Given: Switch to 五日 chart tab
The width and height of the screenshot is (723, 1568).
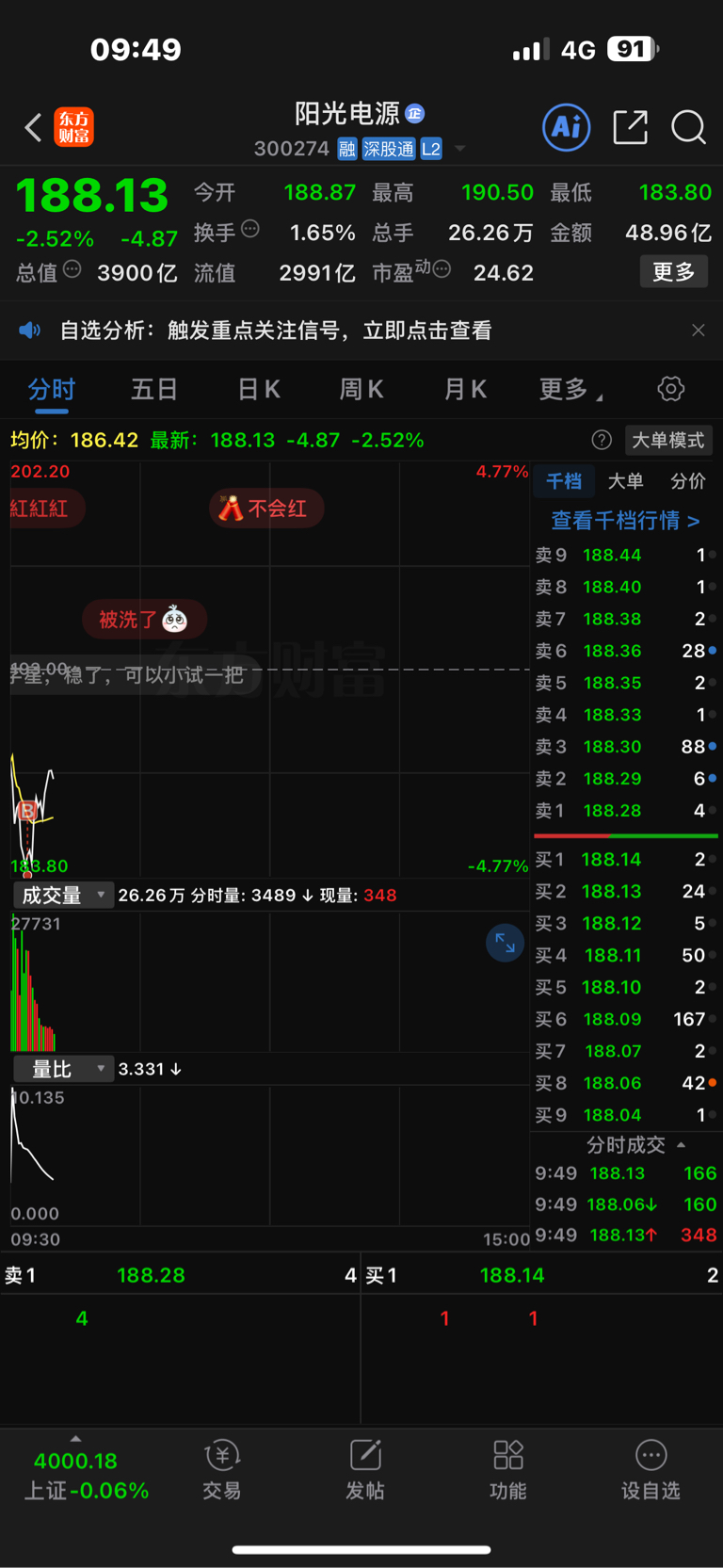Looking at the screenshot, I should pos(154,389).
